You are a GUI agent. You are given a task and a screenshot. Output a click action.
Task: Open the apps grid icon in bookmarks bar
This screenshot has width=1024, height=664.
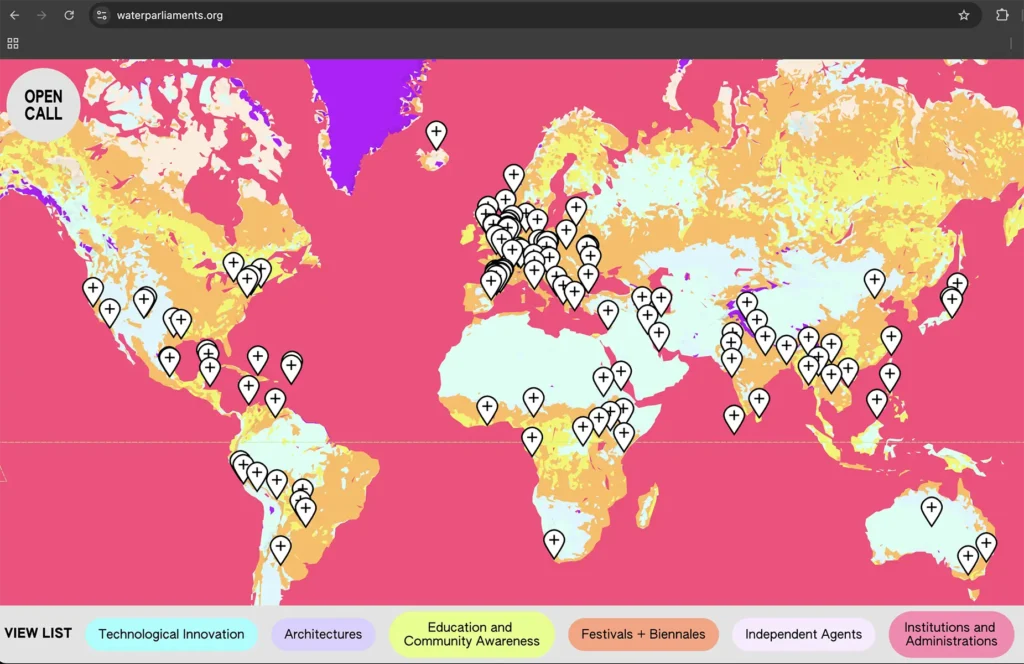13,43
